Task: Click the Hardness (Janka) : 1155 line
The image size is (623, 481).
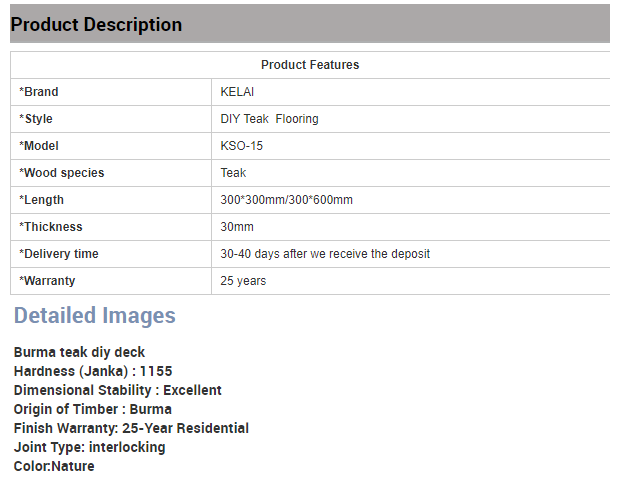Action: coord(93,371)
